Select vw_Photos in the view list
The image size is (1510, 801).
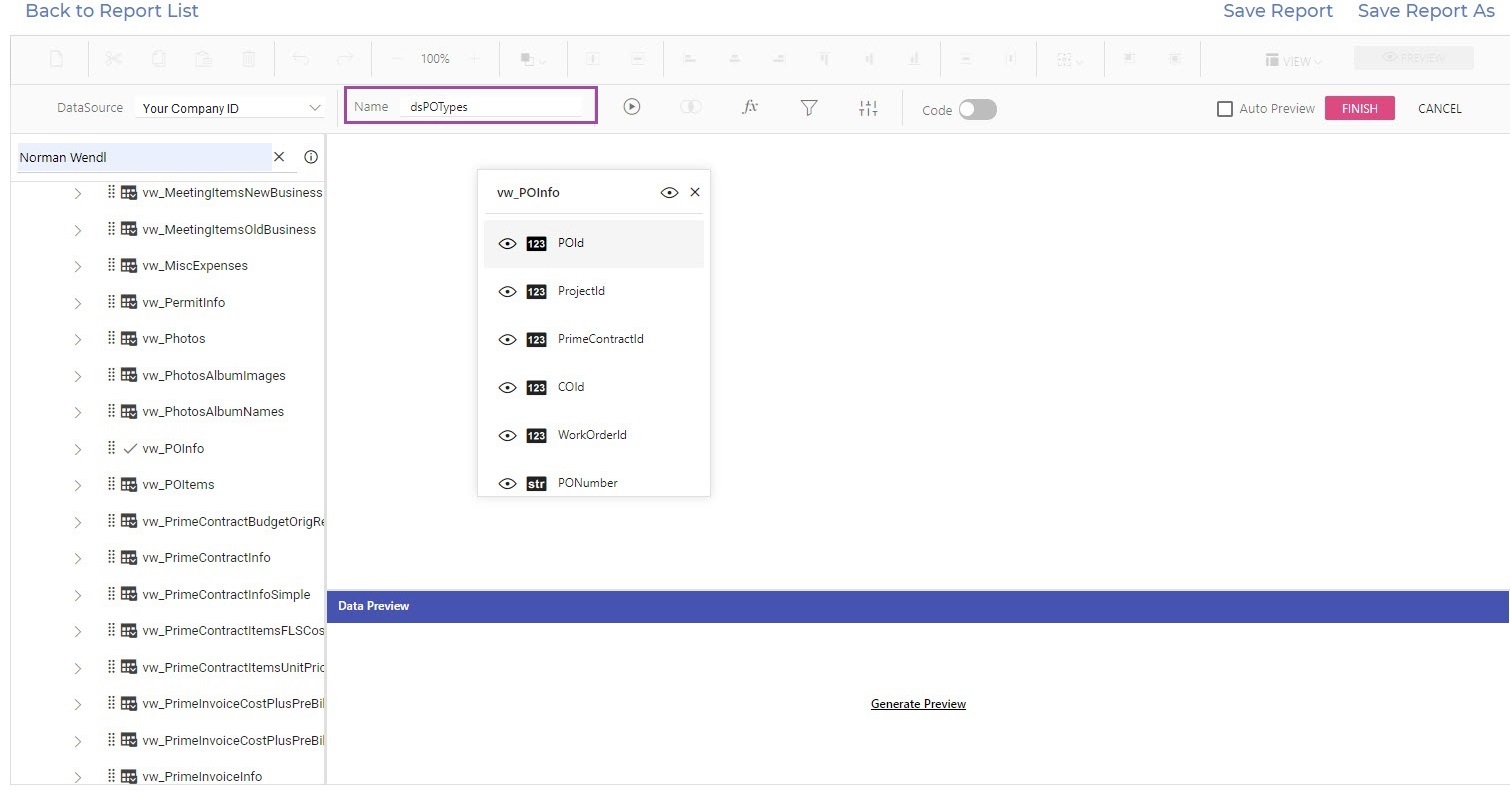[174, 339]
